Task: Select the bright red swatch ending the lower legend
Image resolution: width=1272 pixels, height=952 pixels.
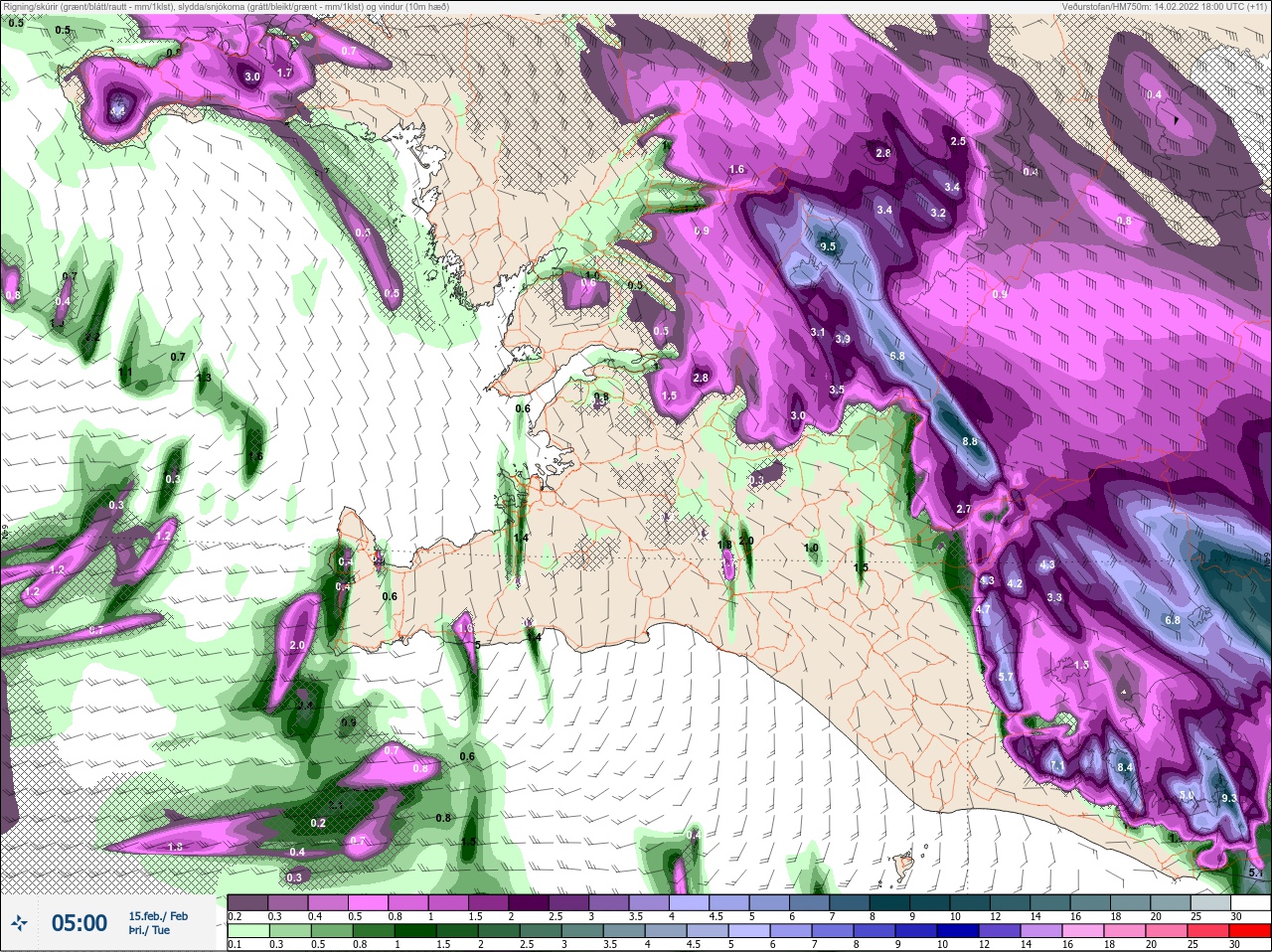Action: tap(1249, 931)
